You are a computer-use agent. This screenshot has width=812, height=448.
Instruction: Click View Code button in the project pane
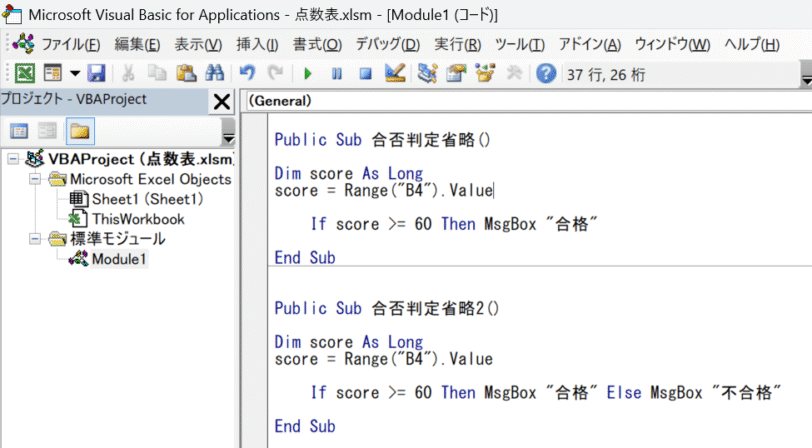pos(19,130)
